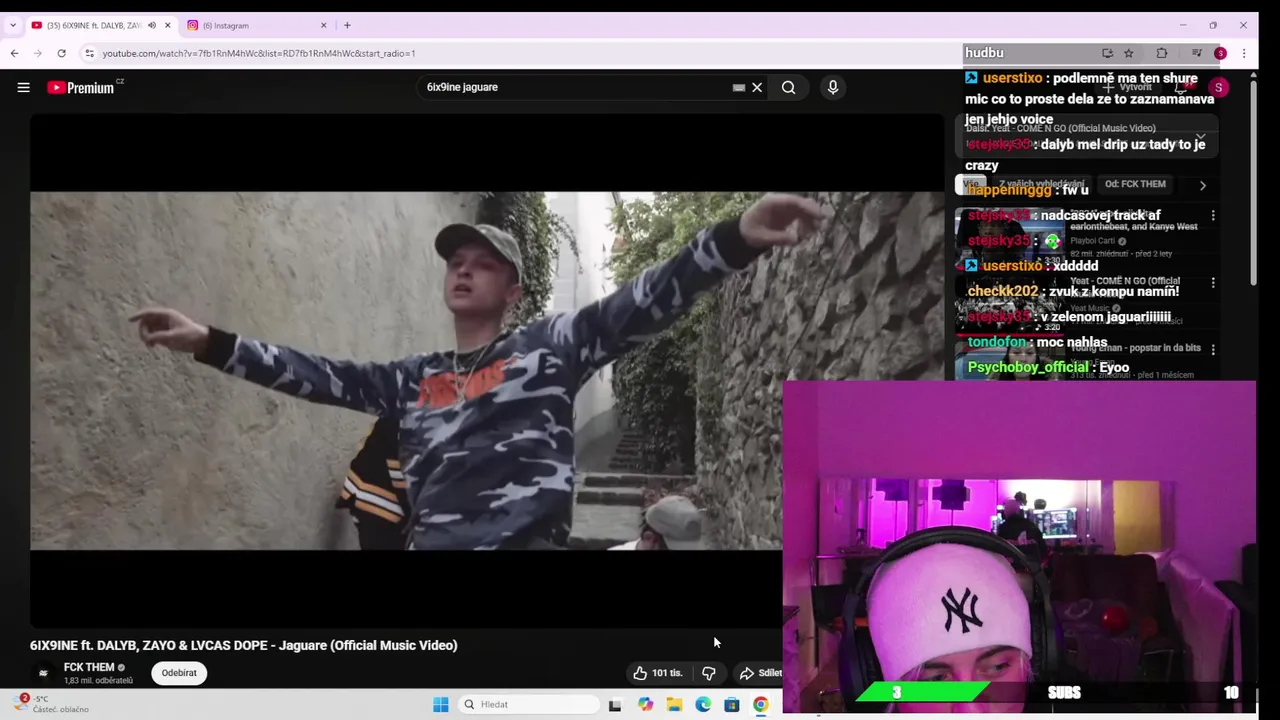This screenshot has width=1280, height=720.
Task: Launch Copilot from the taskbar
Action: (645, 704)
